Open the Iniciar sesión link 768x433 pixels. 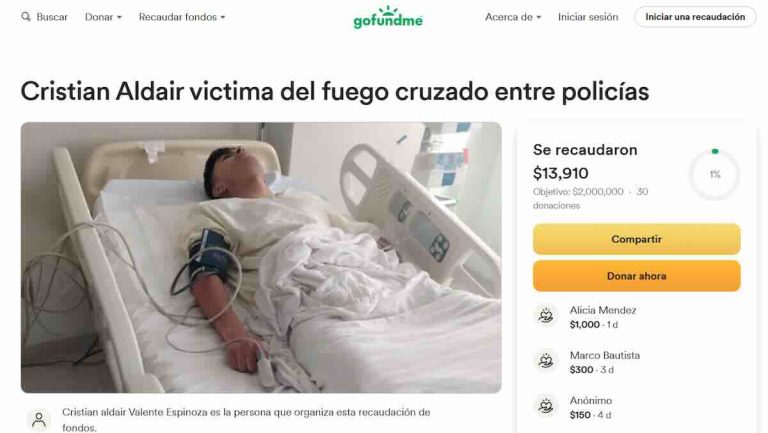pos(588,17)
